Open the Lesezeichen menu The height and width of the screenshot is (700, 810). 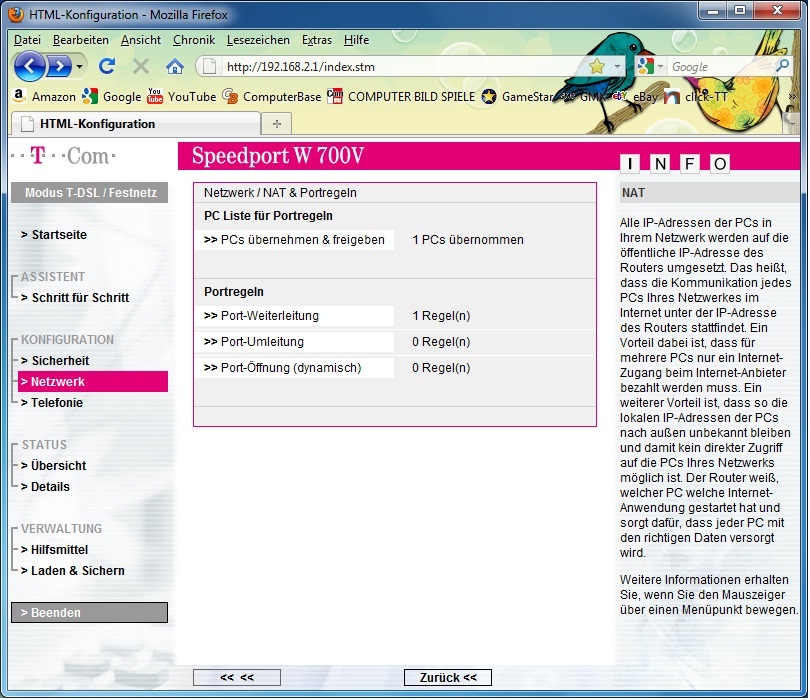tap(258, 40)
